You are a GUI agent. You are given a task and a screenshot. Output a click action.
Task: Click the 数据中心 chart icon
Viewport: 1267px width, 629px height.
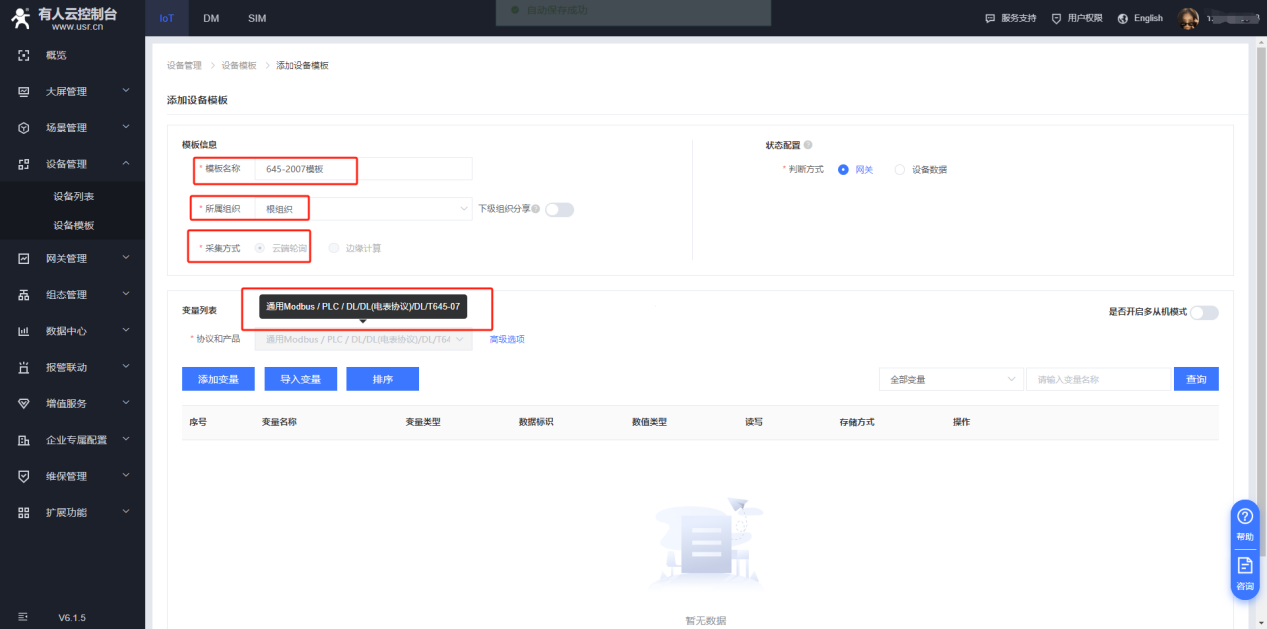[24, 331]
